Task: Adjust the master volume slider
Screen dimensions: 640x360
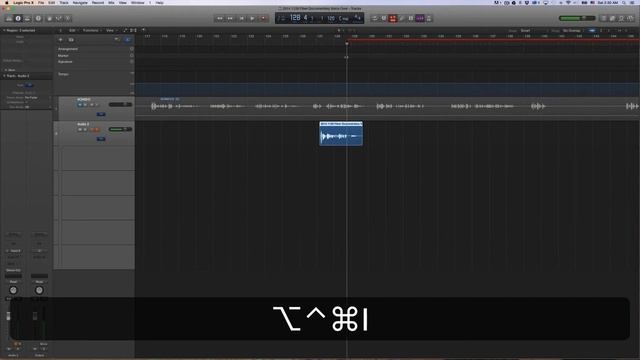Action: (x=576, y=18)
